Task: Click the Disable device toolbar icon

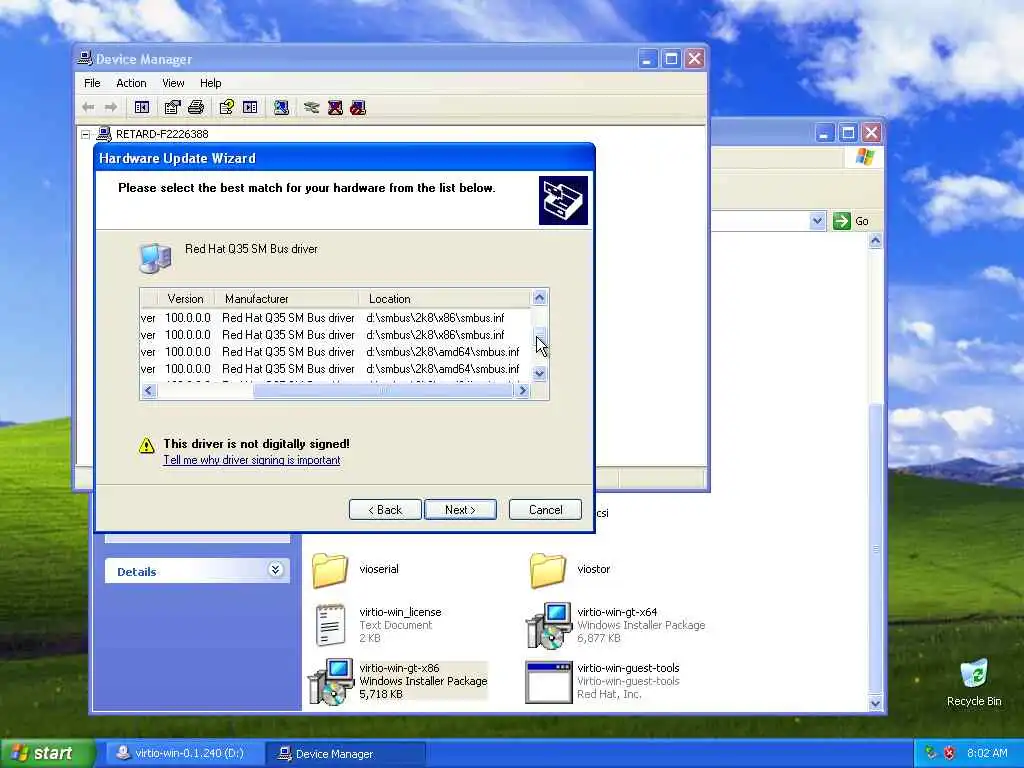Action: pos(358,107)
